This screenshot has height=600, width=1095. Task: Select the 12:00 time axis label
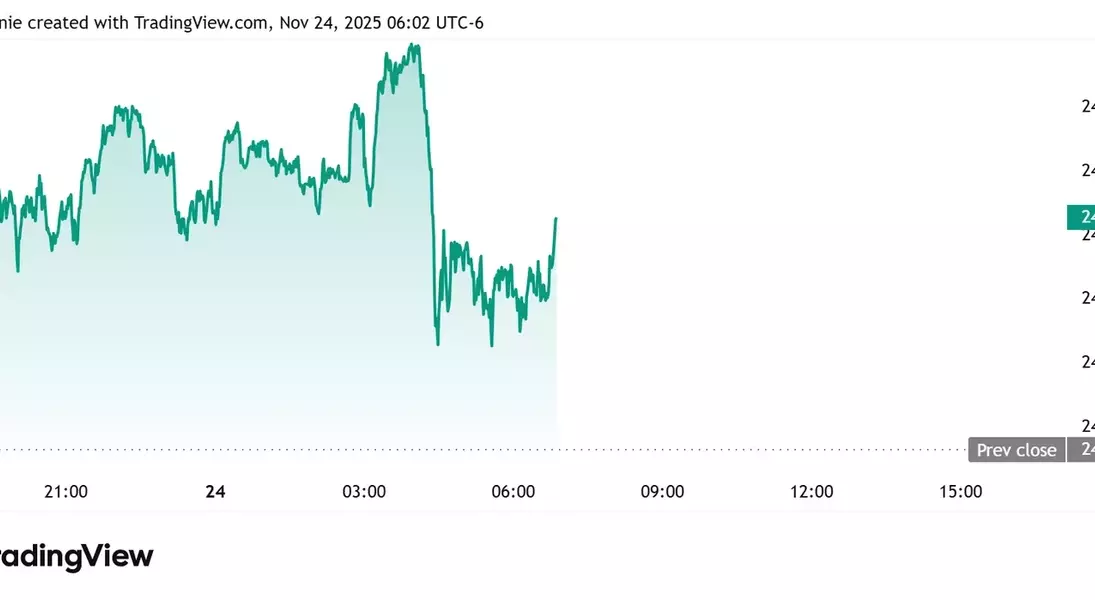click(x=811, y=491)
